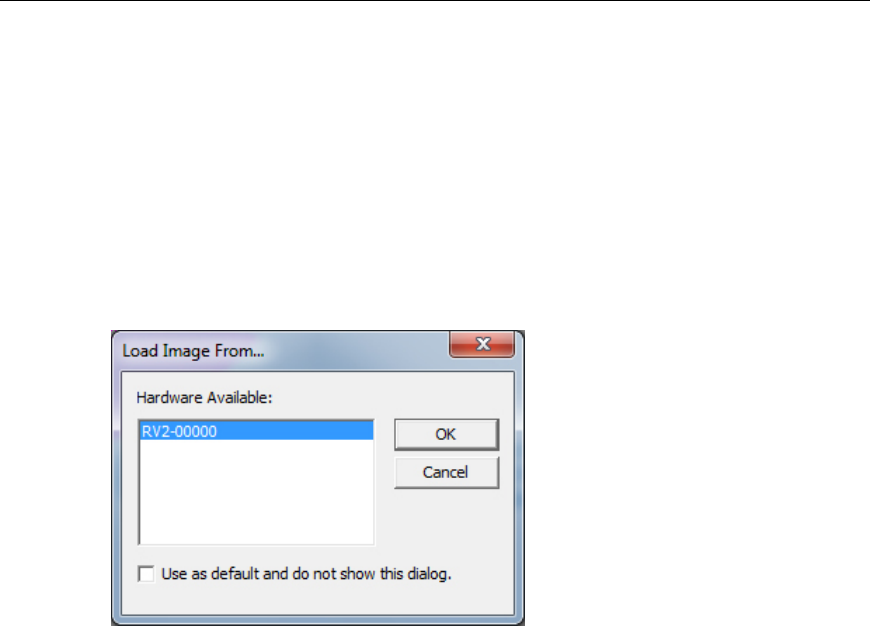
Task: Tick the box beside Use as default
Action: (146, 574)
